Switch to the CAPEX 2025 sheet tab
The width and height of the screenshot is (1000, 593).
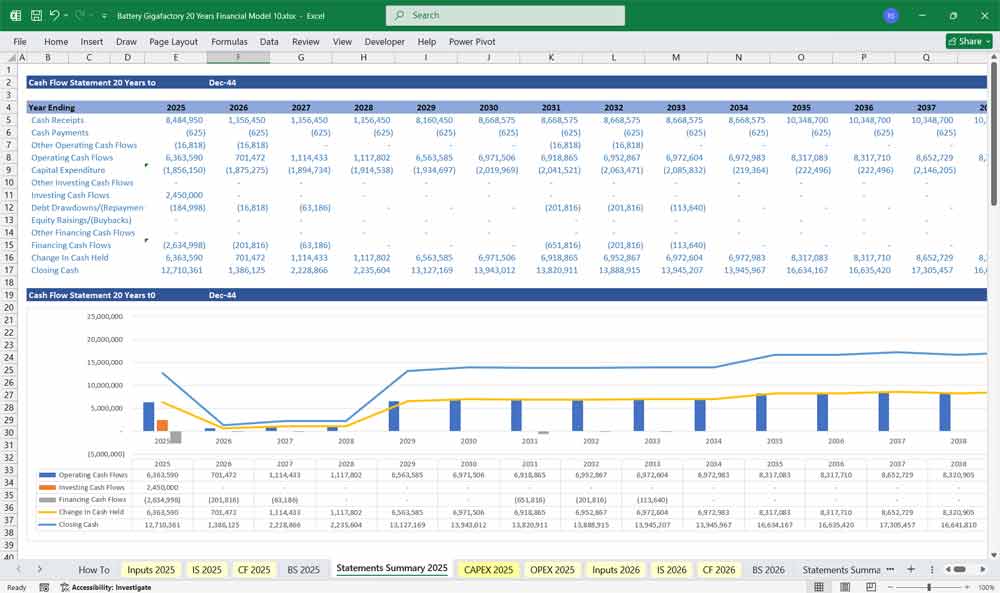(488, 569)
